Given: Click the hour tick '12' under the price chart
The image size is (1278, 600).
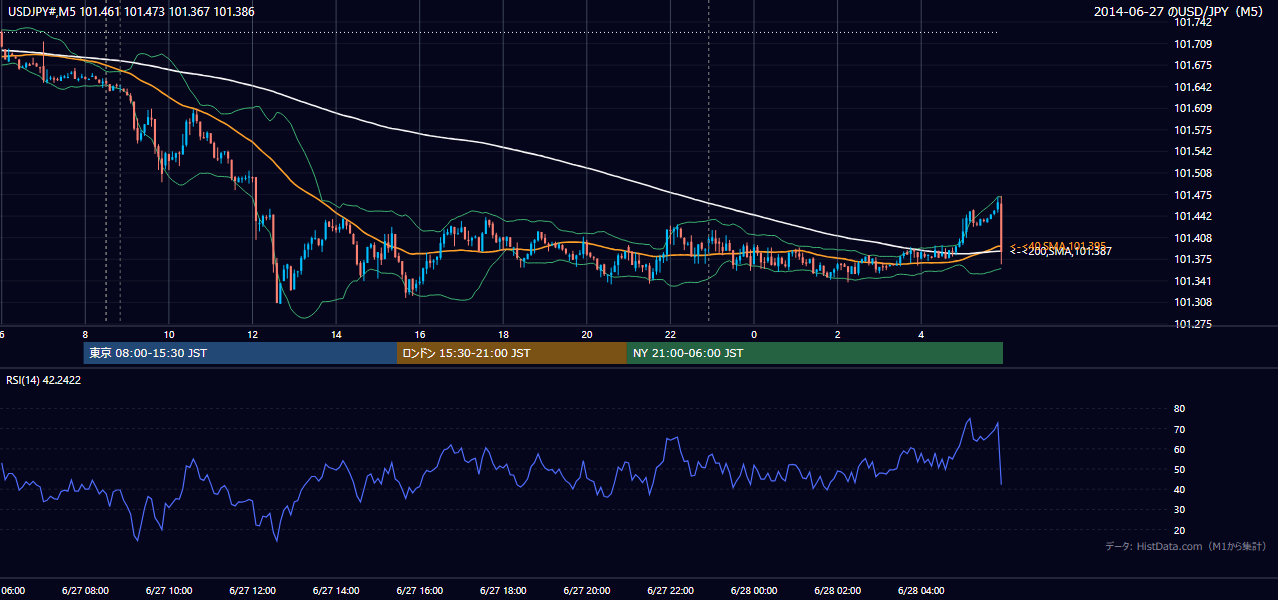Looking at the screenshot, I should tap(253, 334).
